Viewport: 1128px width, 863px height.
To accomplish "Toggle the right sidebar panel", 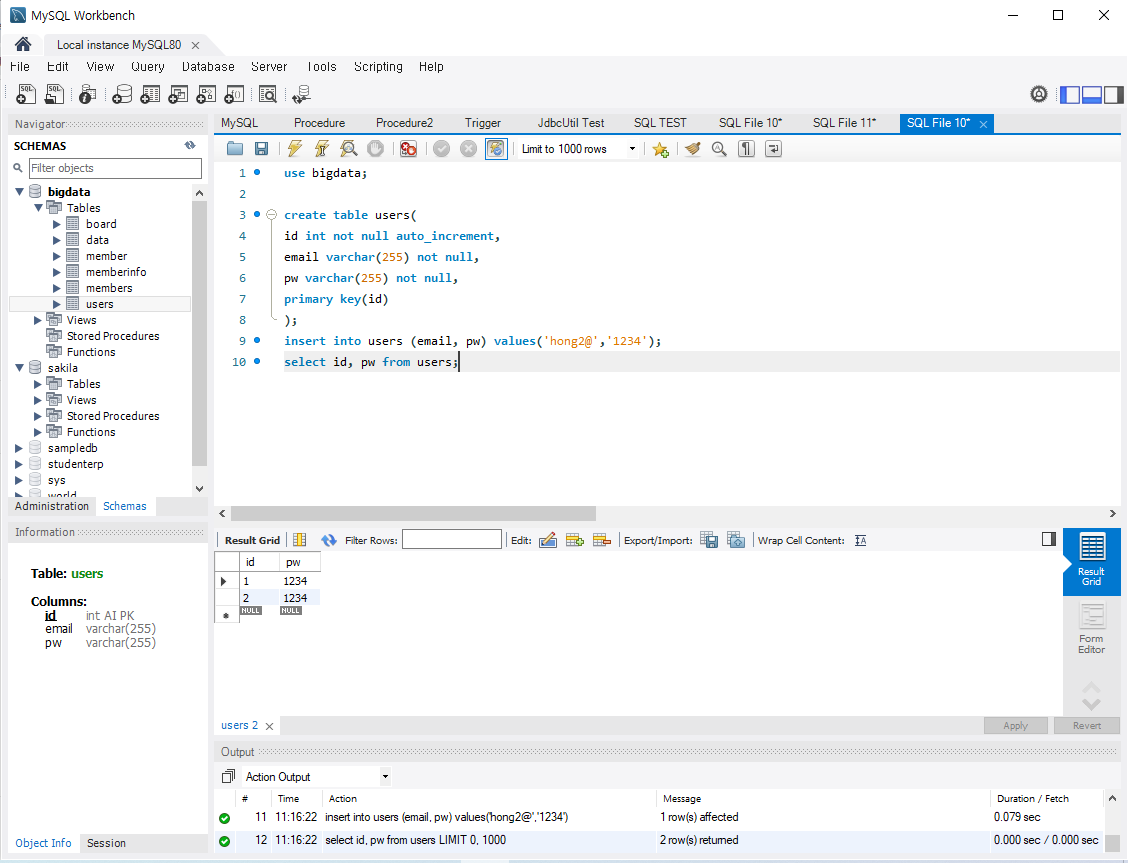I will (x=1114, y=94).
